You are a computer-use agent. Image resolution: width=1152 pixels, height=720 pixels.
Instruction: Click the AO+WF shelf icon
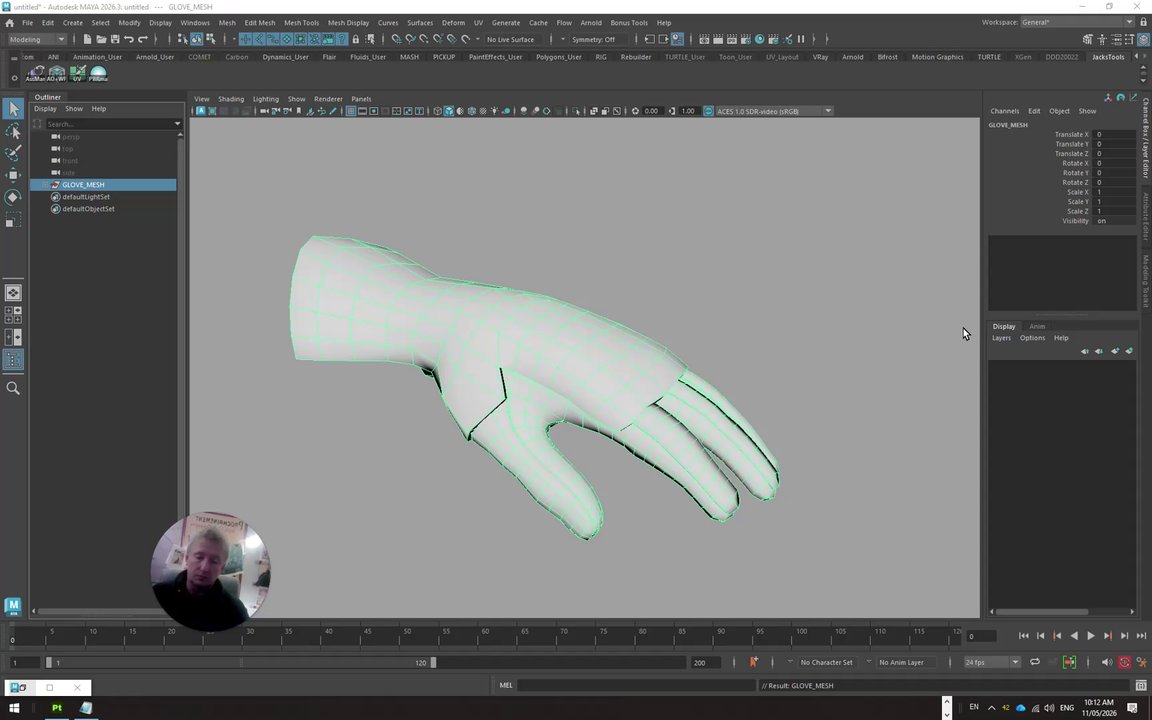click(x=57, y=73)
